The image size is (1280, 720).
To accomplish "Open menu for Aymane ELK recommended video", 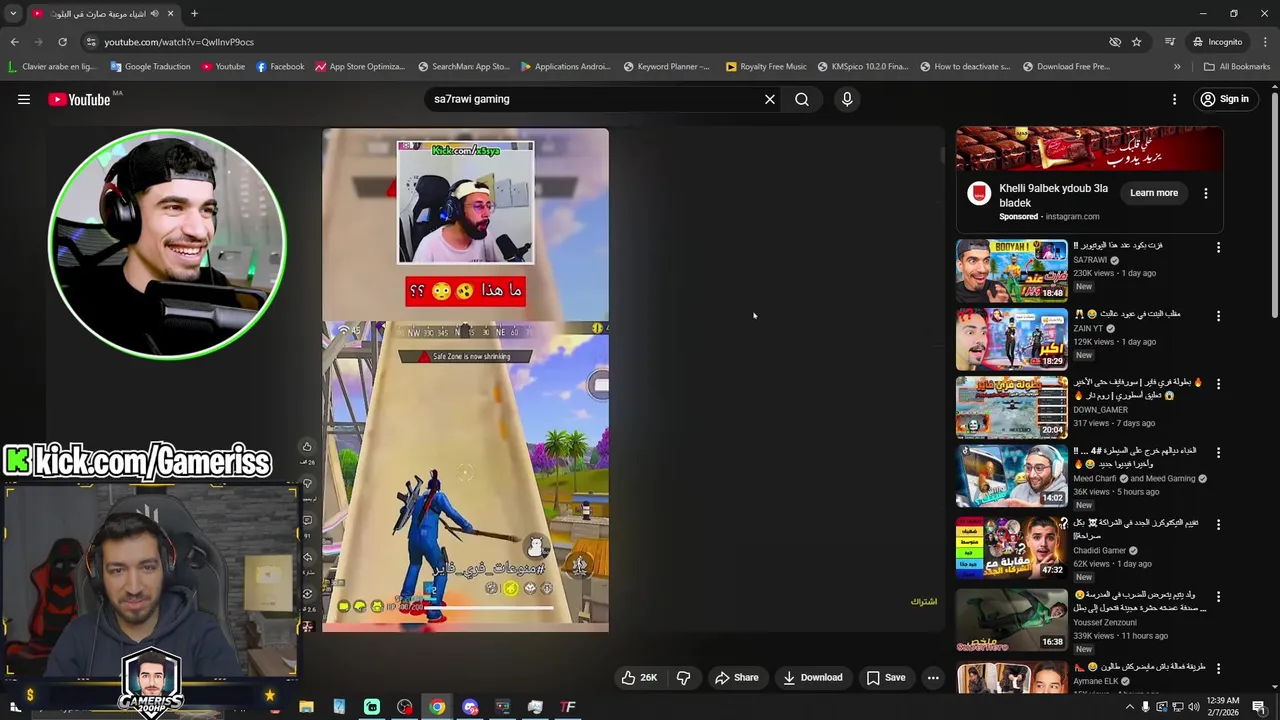I will tap(1218, 668).
